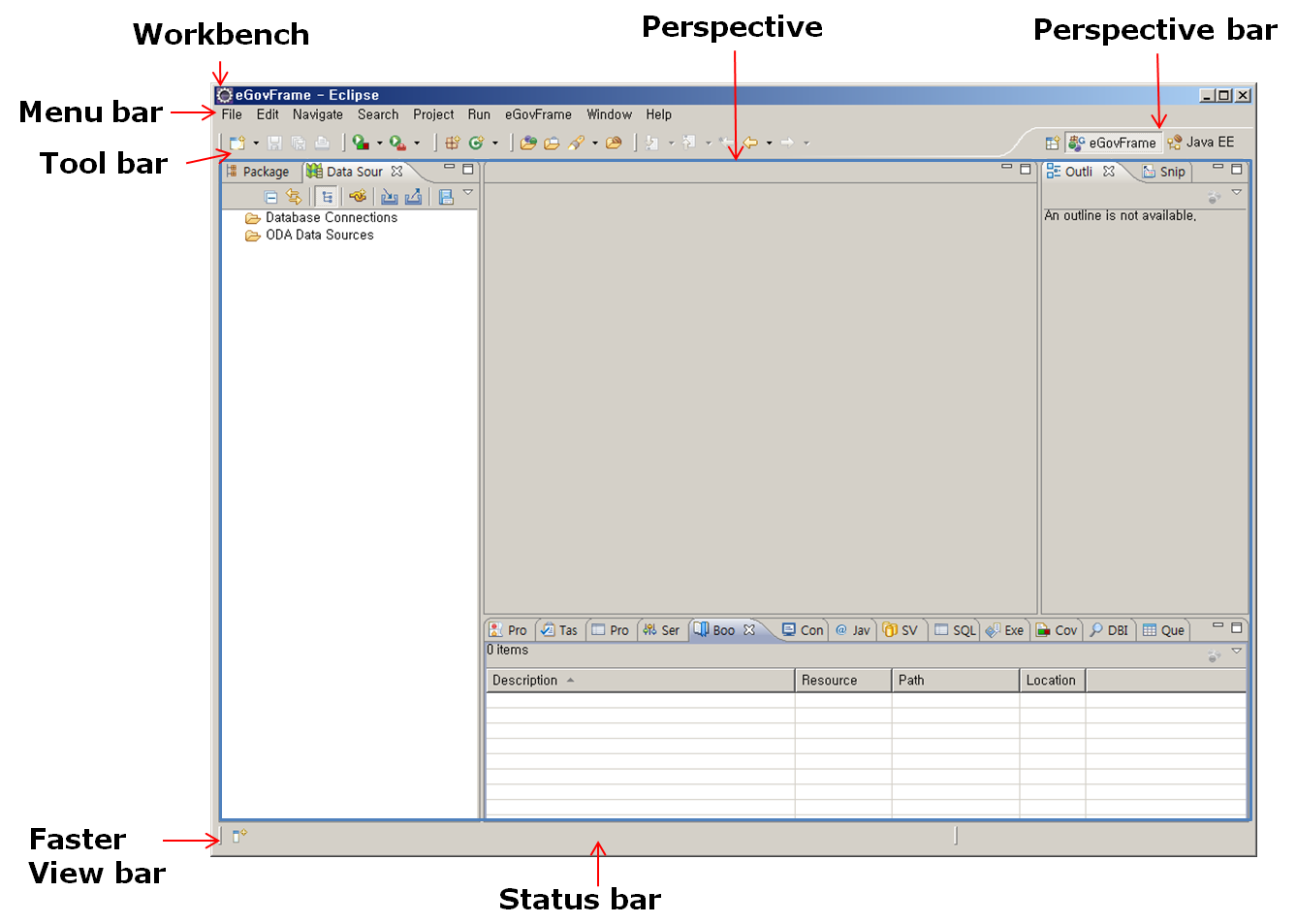The width and height of the screenshot is (1297, 924).
Task: Close the Bookmarks tab
Action: tap(749, 630)
